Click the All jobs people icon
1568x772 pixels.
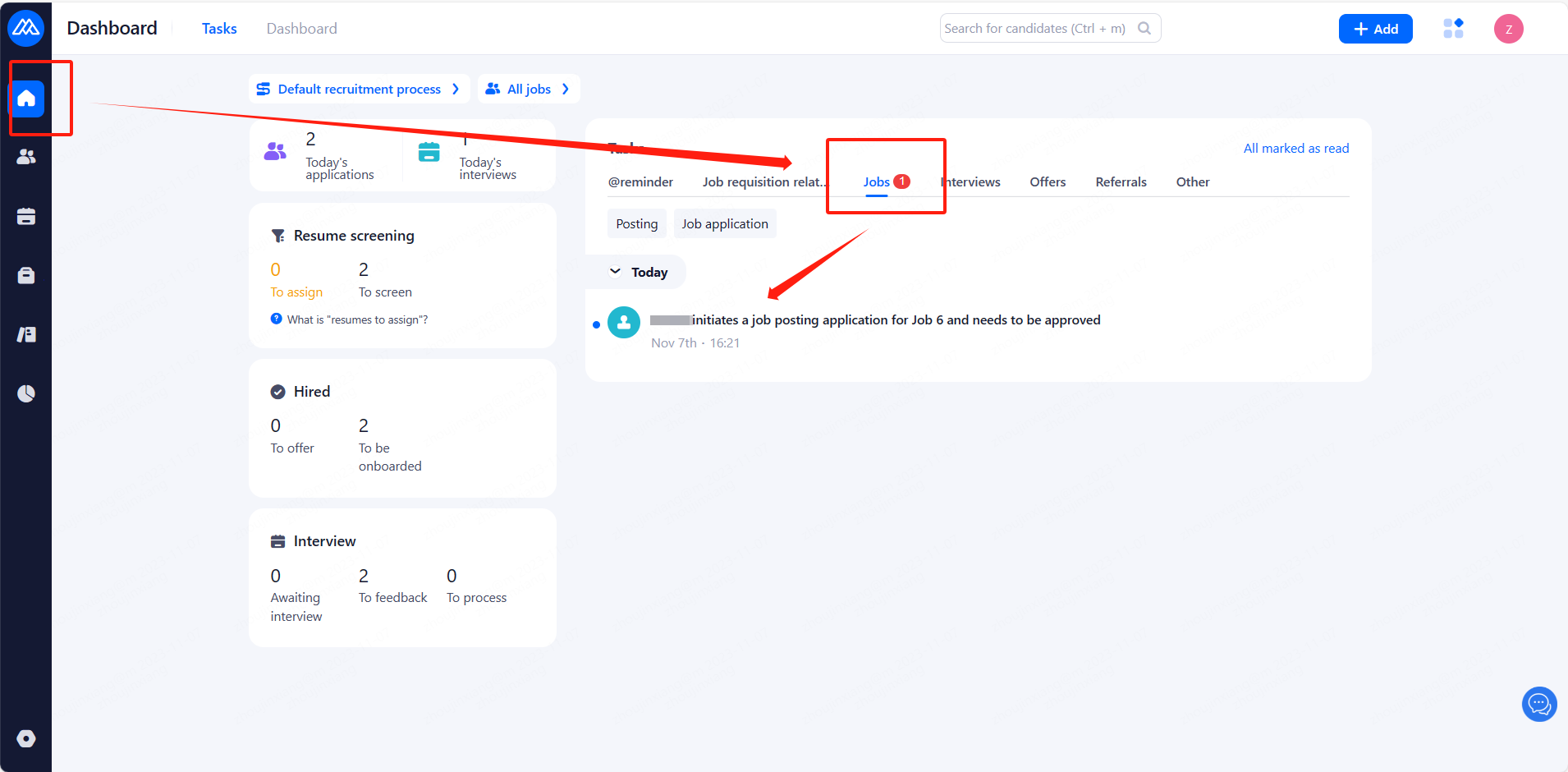pyautogui.click(x=493, y=89)
